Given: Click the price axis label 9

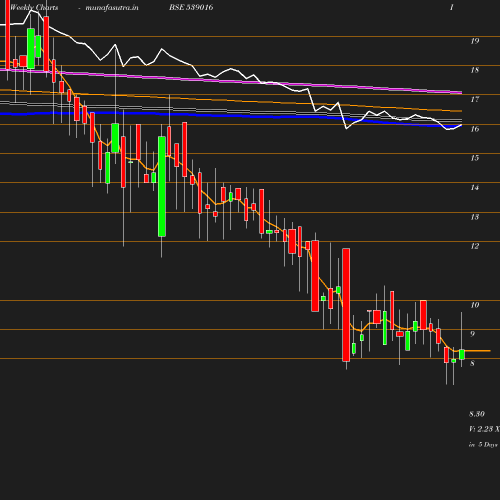Looking at the screenshot, I should [x=472, y=334].
